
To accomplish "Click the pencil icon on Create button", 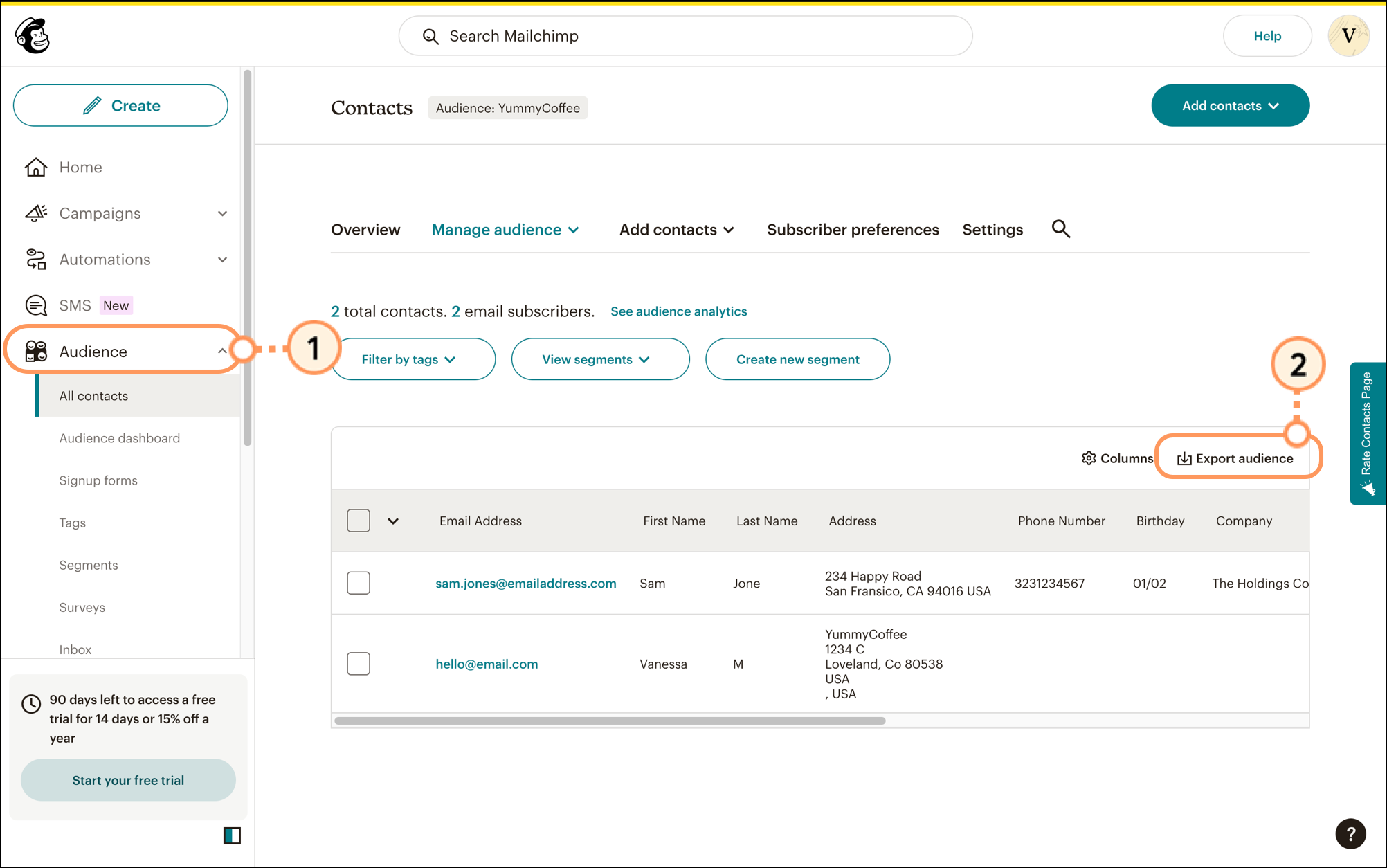I will click(92, 105).
